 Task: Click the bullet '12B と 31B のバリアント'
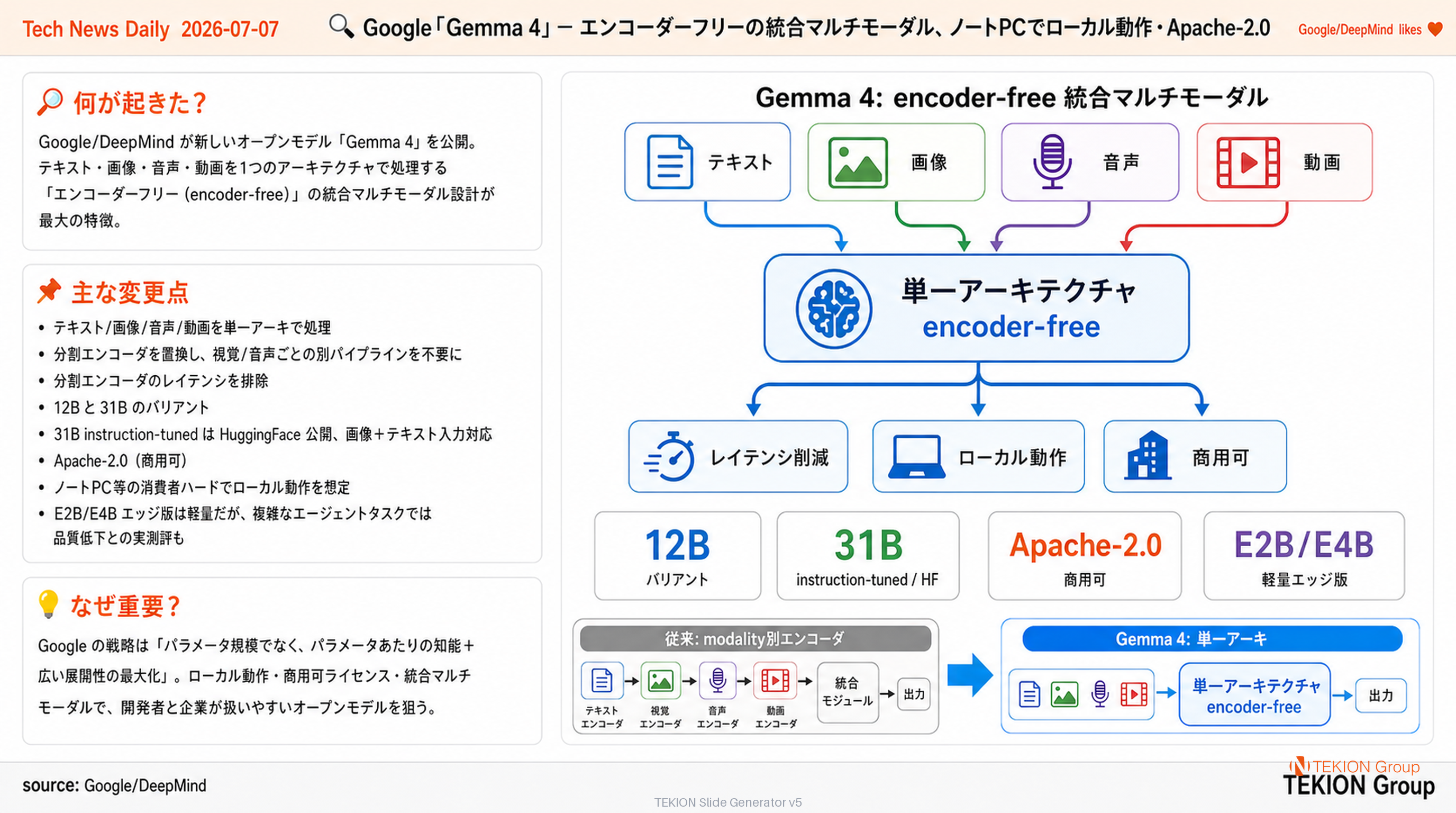point(131,407)
